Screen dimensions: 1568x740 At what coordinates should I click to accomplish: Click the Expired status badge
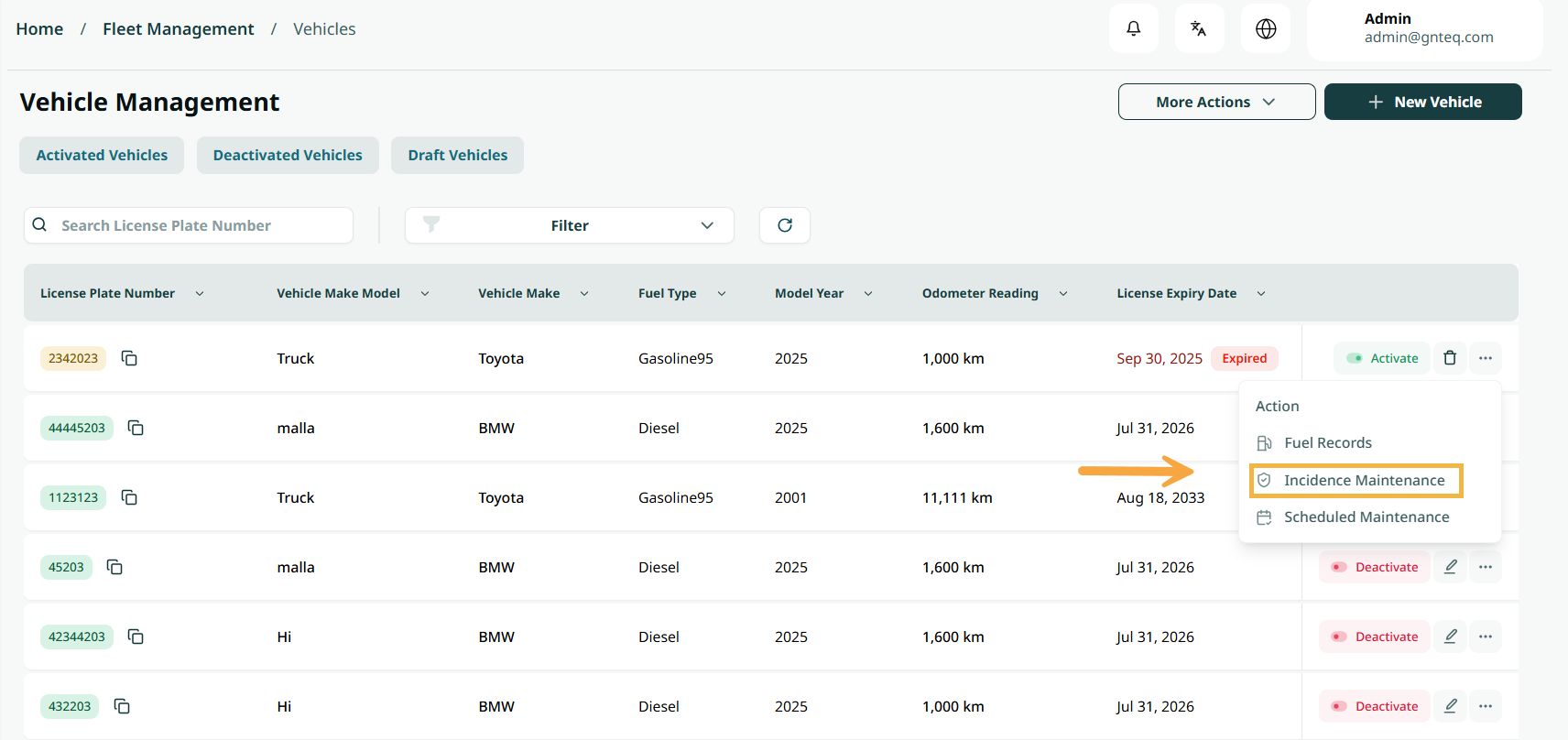tap(1245, 358)
